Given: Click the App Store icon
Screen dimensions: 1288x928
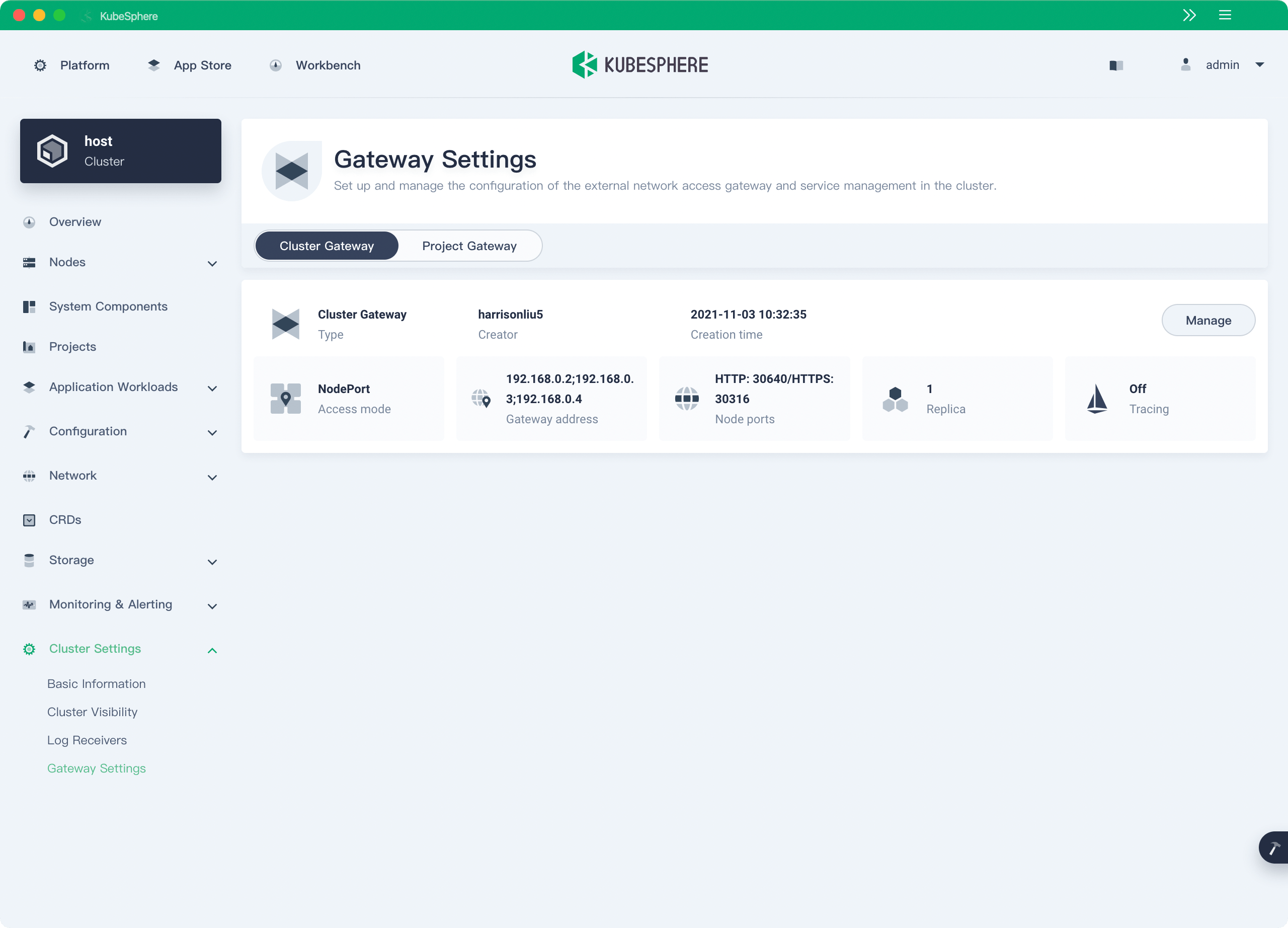Looking at the screenshot, I should pyautogui.click(x=154, y=65).
